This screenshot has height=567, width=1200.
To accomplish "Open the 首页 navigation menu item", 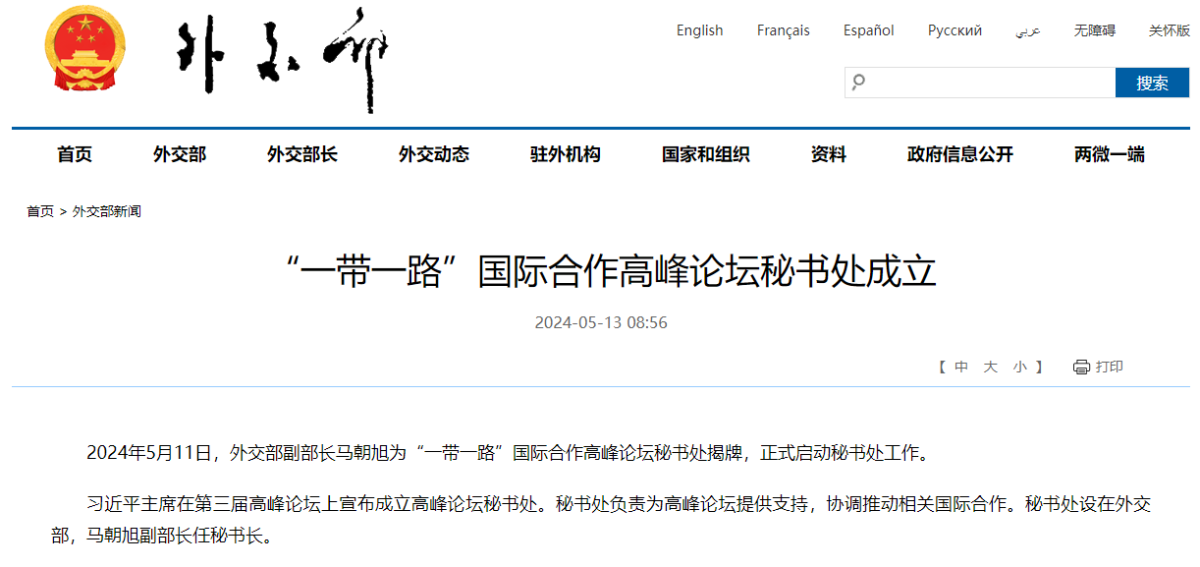I will (74, 154).
